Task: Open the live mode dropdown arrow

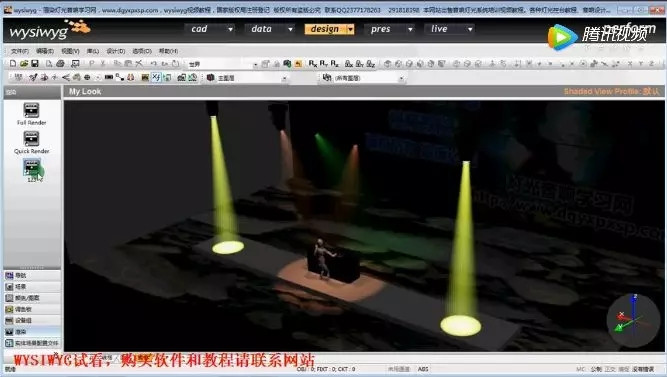Action: pos(470,29)
